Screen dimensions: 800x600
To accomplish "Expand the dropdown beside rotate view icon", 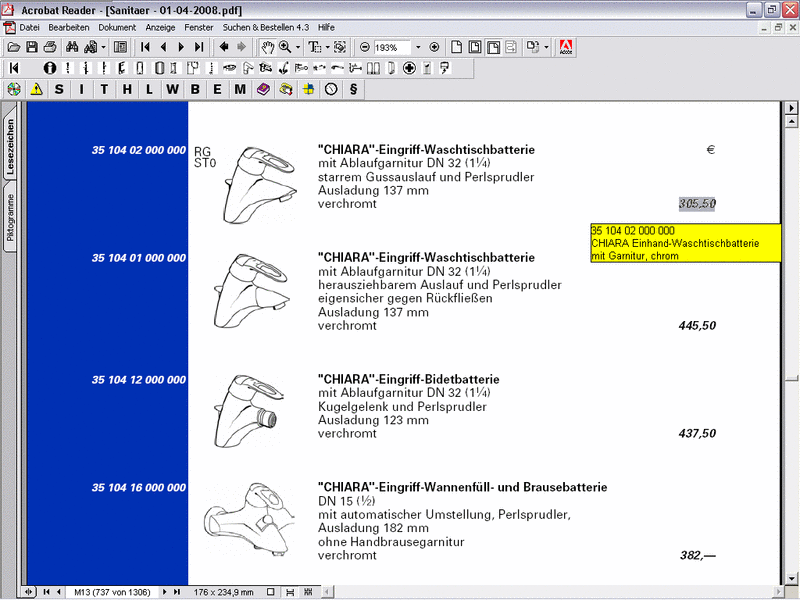I will (x=546, y=47).
